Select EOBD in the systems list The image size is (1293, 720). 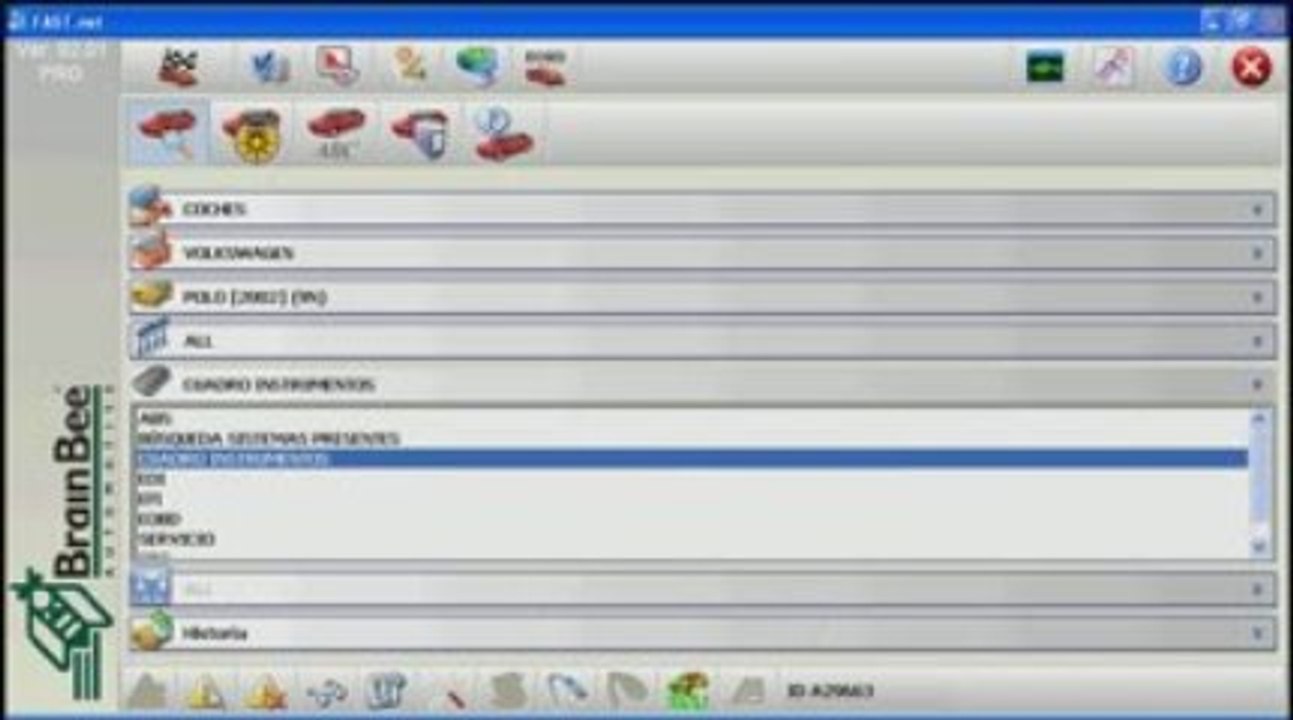[690, 519]
